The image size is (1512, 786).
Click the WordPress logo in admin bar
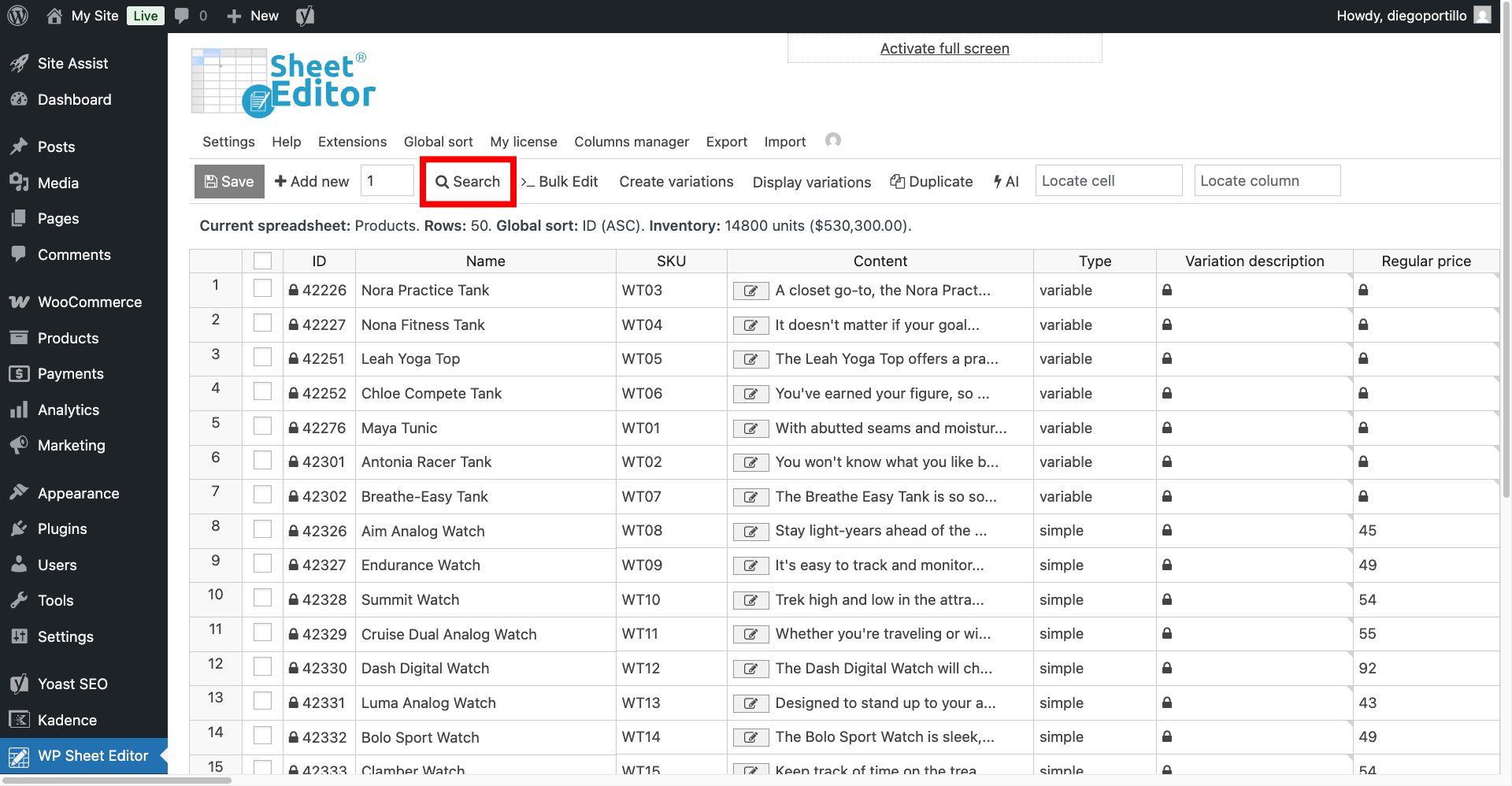(x=17, y=16)
